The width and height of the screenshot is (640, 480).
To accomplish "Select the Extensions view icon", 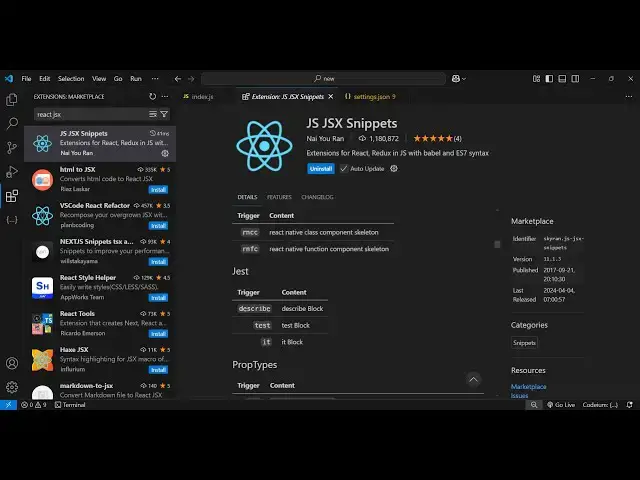I will point(12,196).
